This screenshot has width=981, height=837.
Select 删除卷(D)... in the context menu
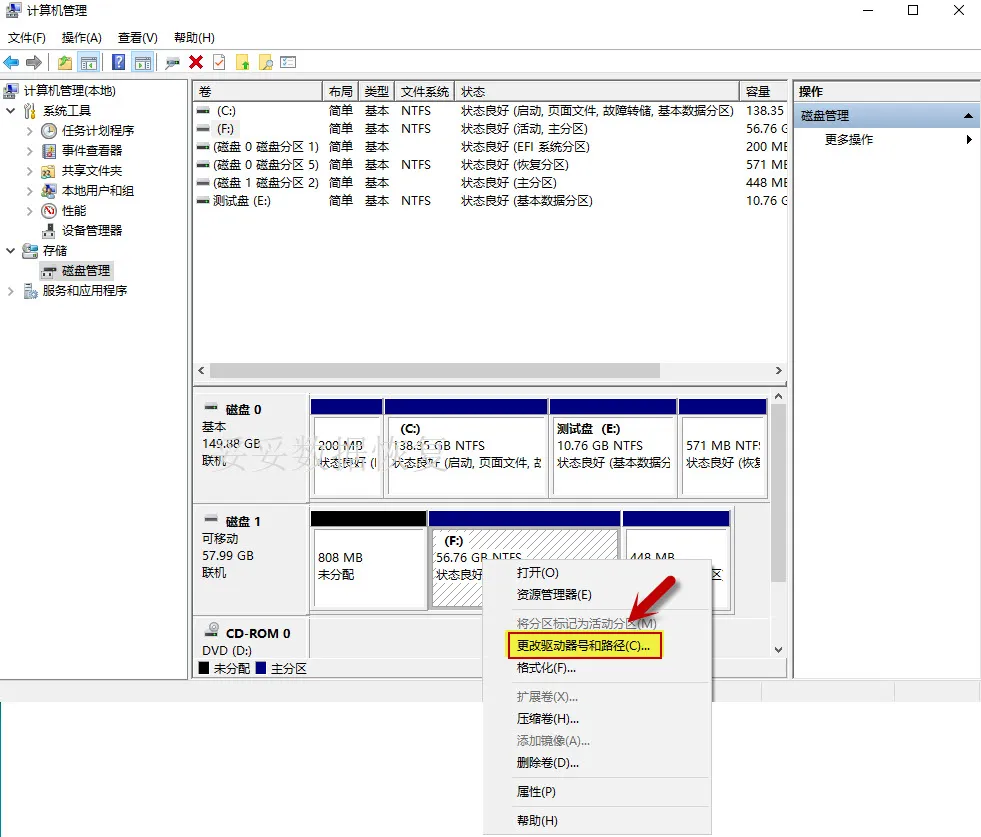548,763
